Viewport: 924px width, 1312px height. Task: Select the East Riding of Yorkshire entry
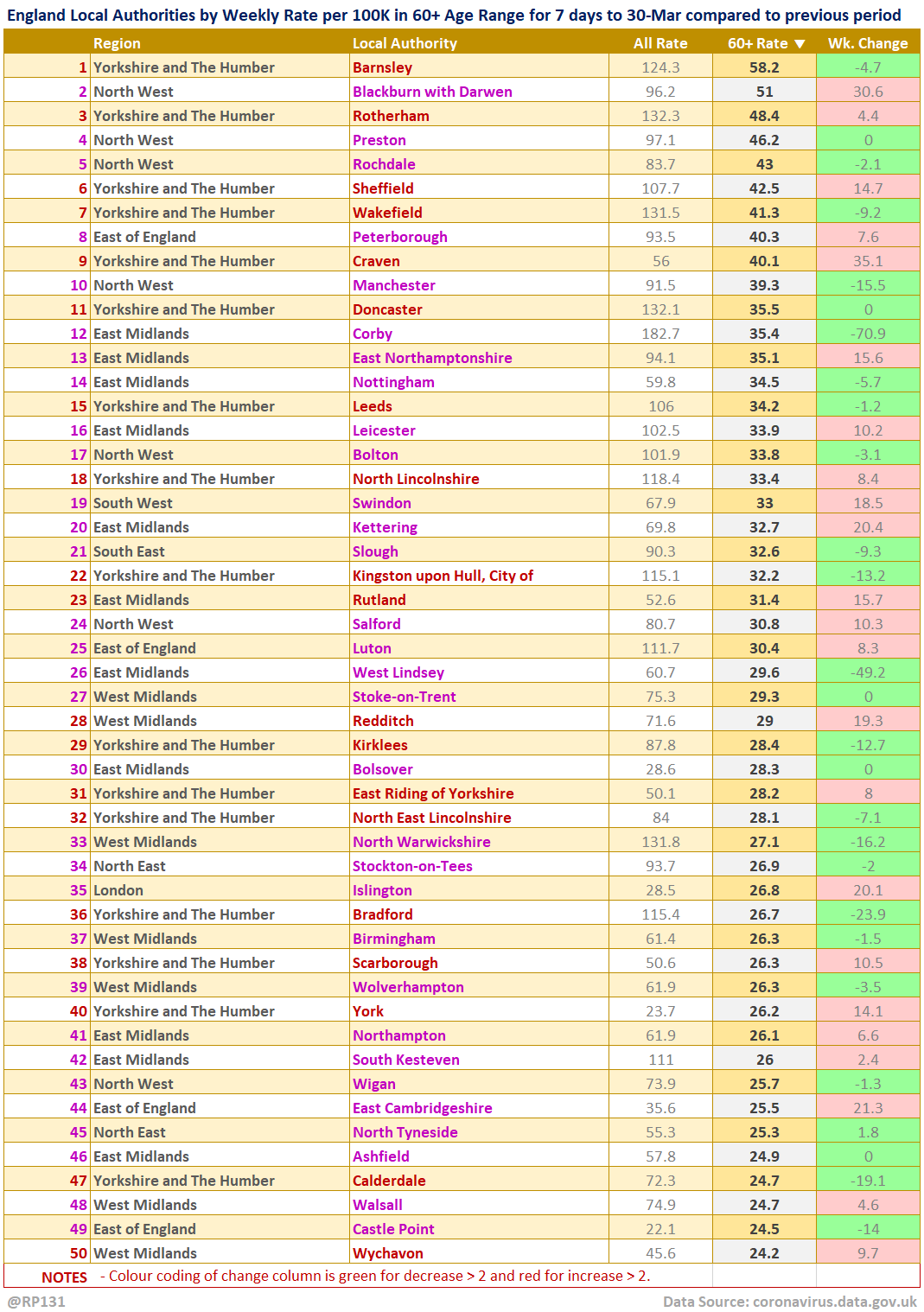[x=433, y=793]
